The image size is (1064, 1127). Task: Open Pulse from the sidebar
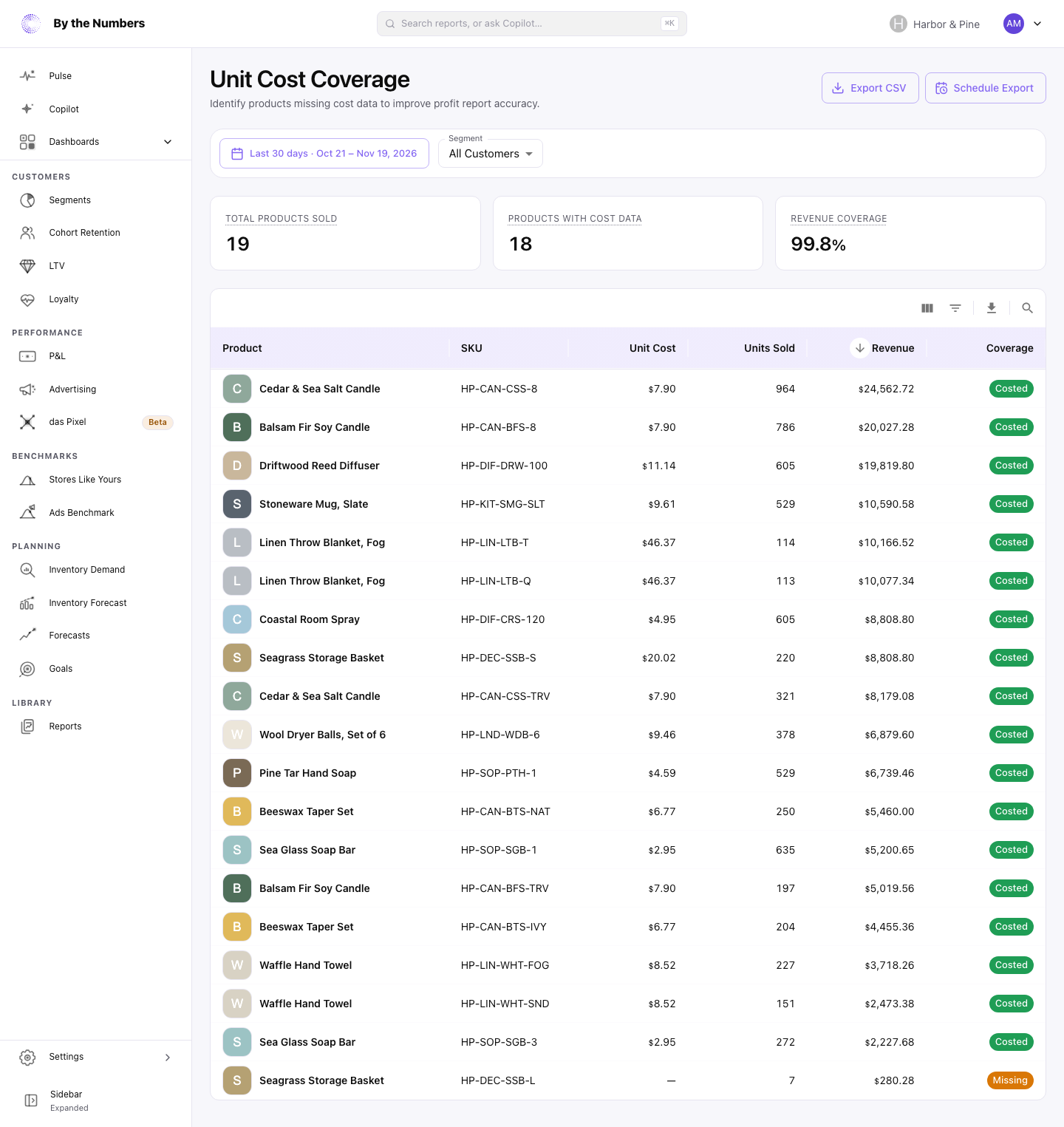[x=96, y=76]
